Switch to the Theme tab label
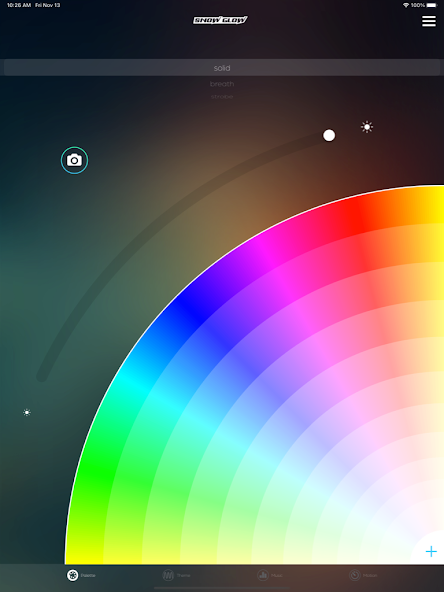 tap(183, 575)
